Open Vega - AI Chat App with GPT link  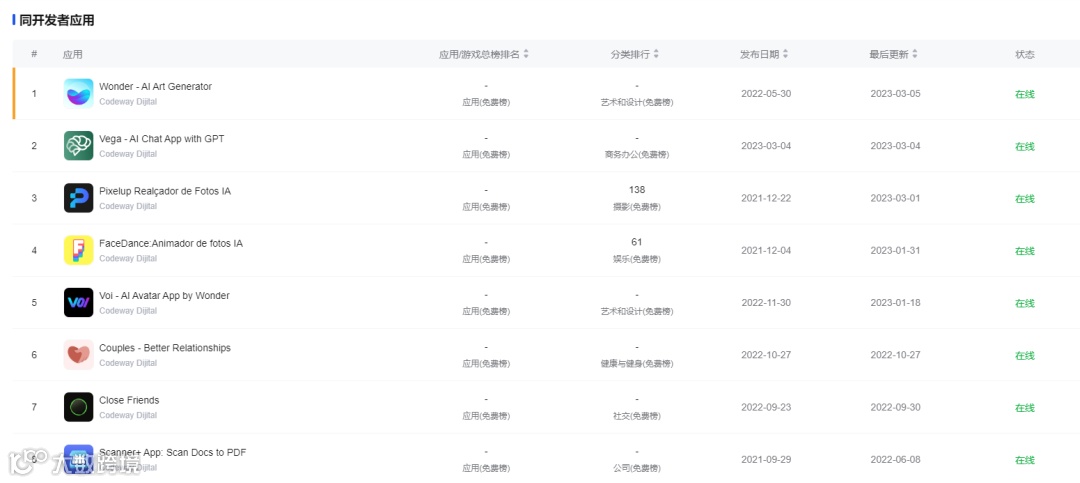click(162, 139)
